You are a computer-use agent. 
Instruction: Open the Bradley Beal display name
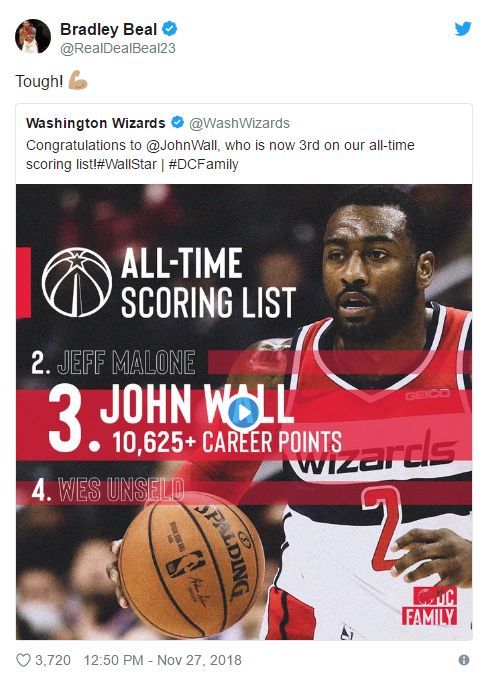108,29
